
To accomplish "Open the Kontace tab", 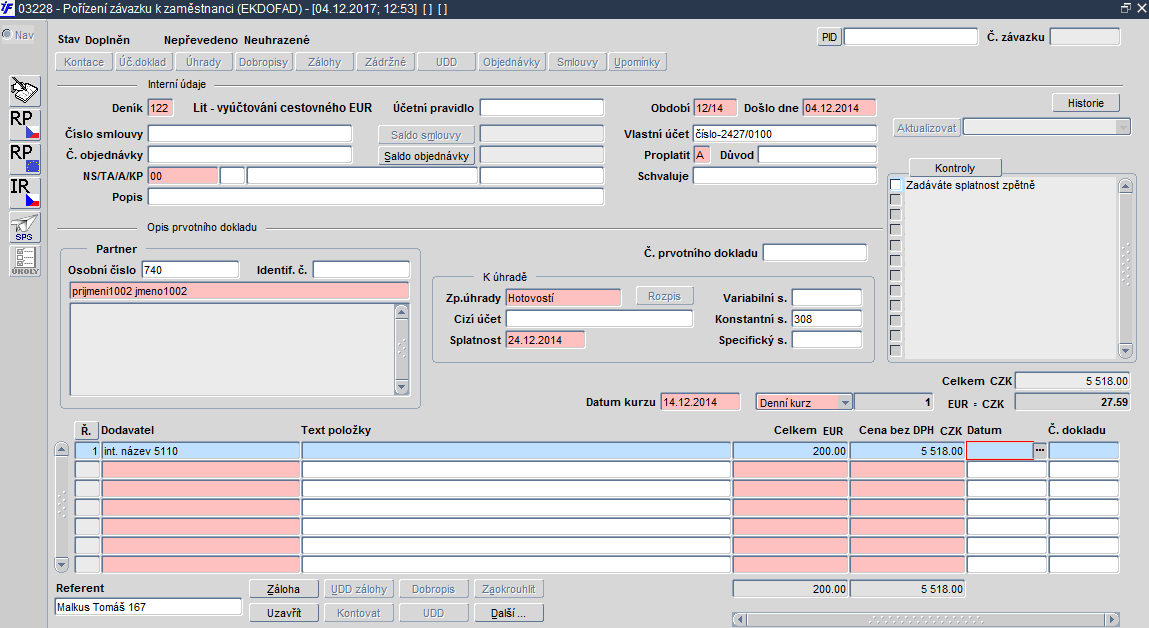I will coord(84,62).
